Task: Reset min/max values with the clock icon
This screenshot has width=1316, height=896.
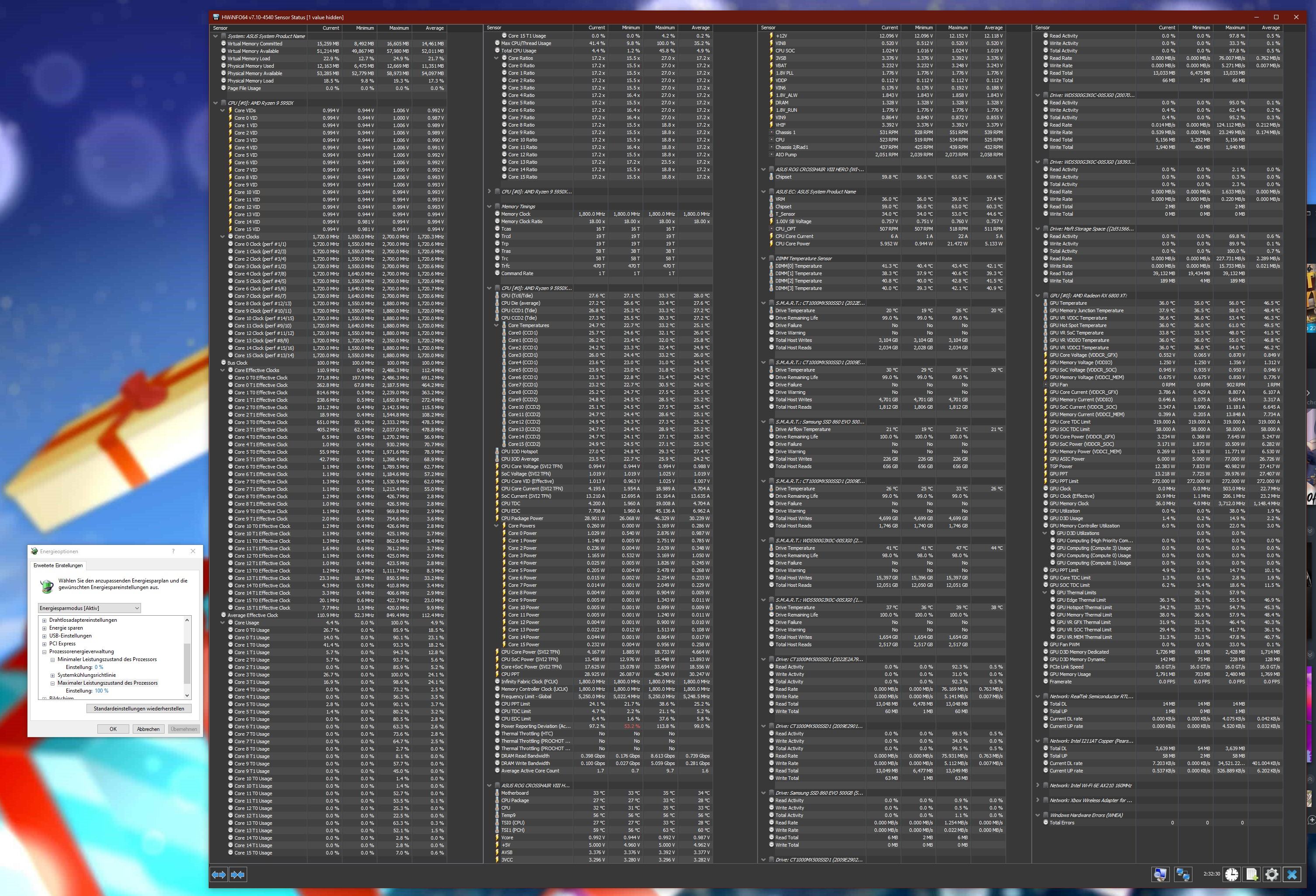Action: [1231, 875]
